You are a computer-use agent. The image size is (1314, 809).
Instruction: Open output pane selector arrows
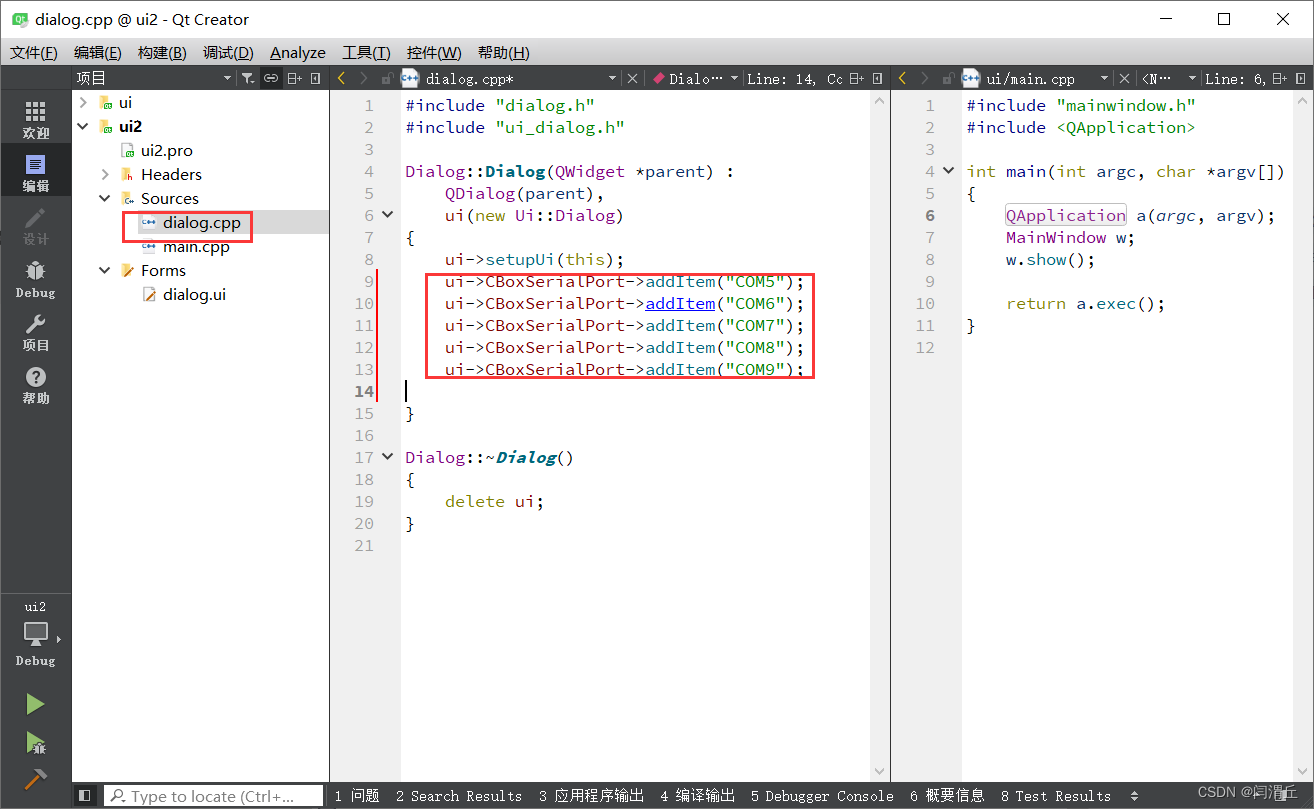1134,796
